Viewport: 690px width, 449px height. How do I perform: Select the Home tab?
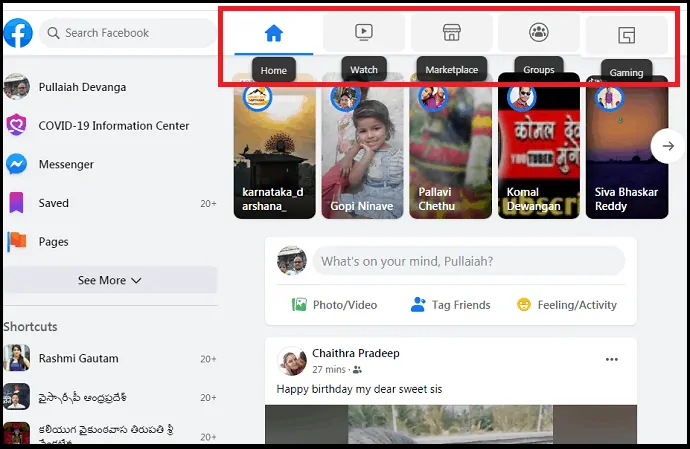click(274, 33)
